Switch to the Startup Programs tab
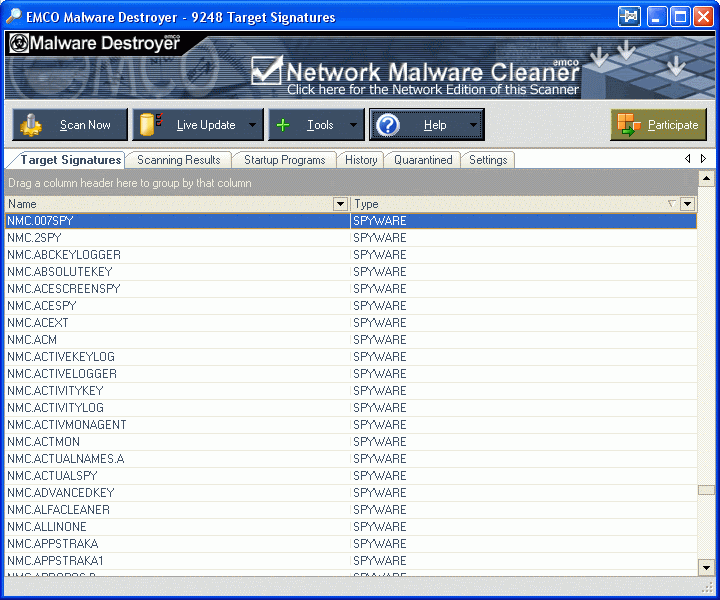Image resolution: width=720 pixels, height=600 pixels. [x=284, y=160]
